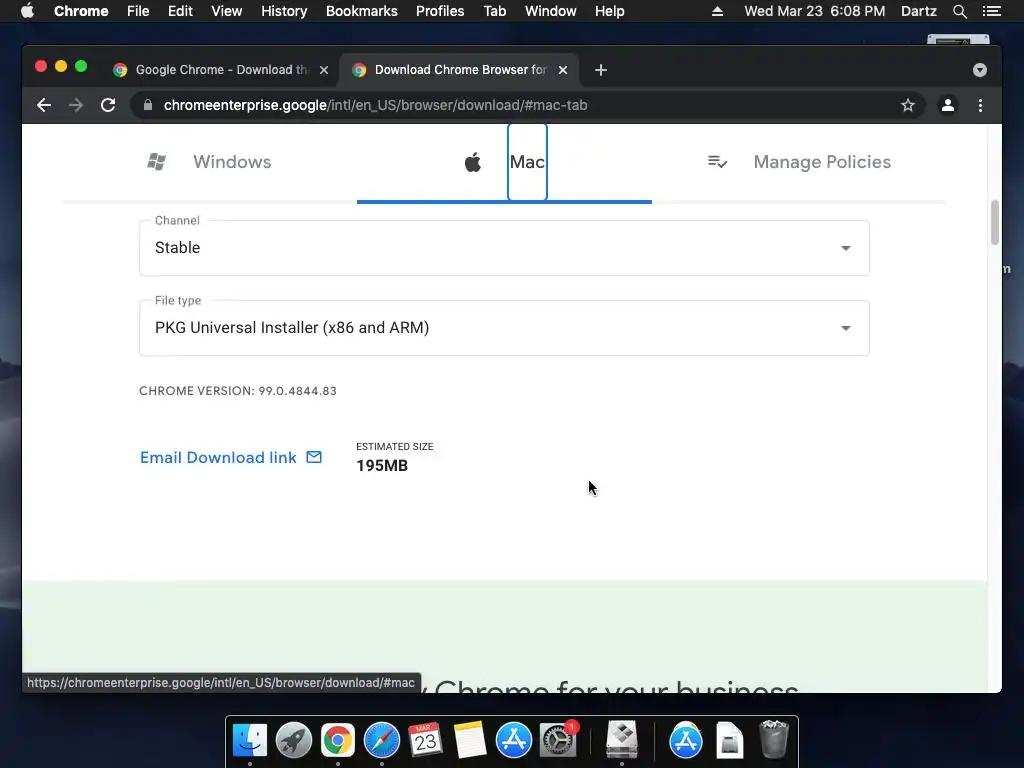The image size is (1024, 768).
Task: Close the 'Google Chrome - Download' tab
Action: tap(324, 70)
